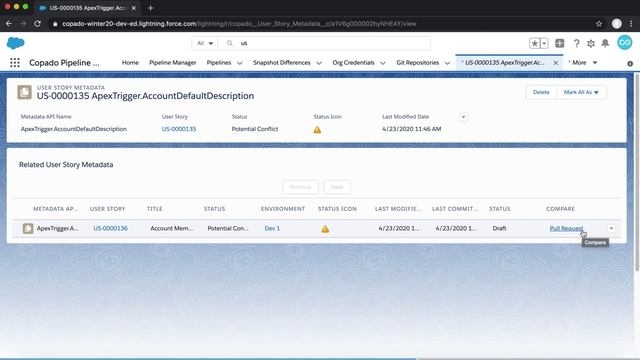Viewport: 640px width, 360px height.
Task: Open a new browser tab
Action: coord(151,8)
